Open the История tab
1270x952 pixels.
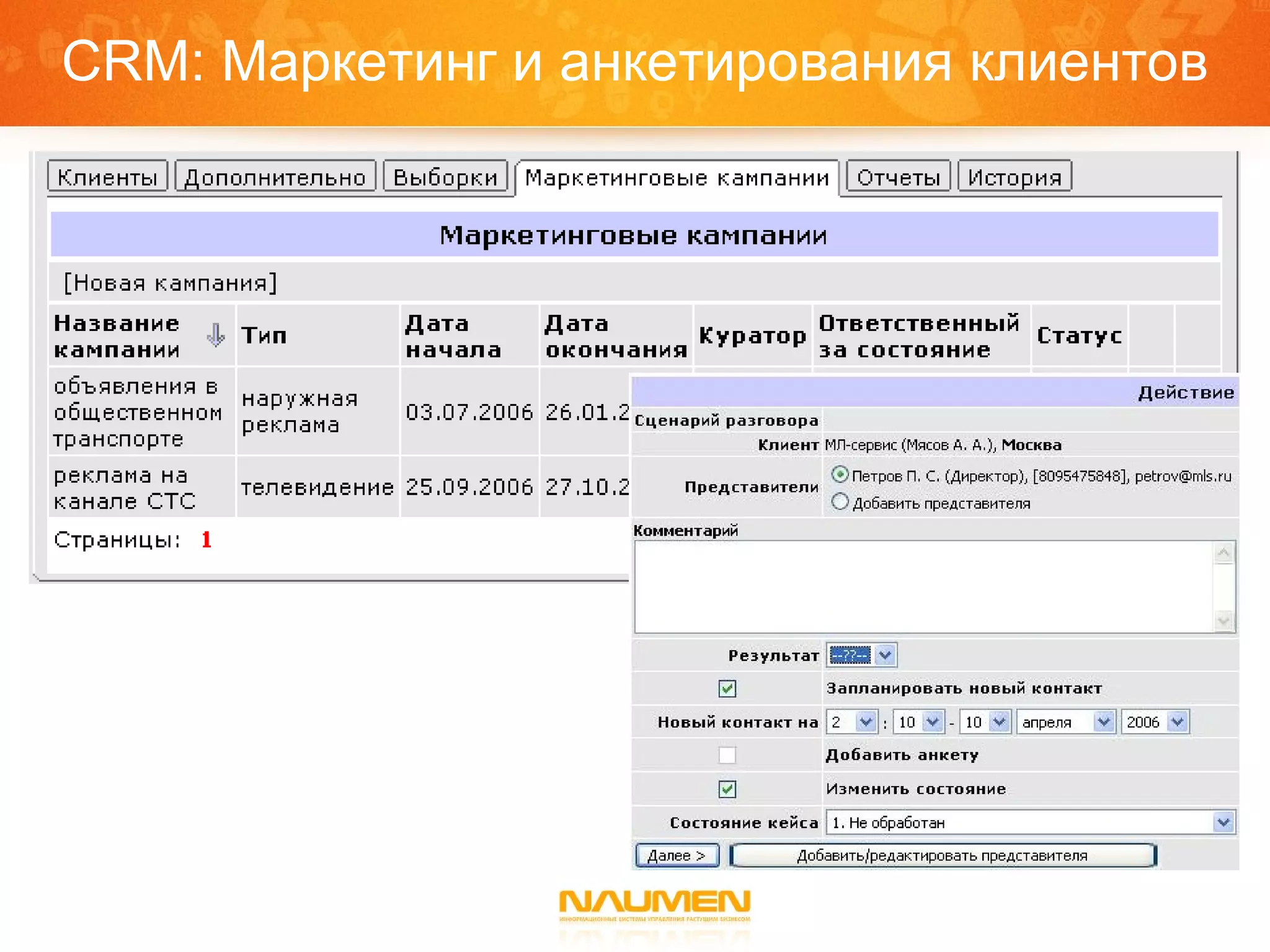pos(1015,177)
